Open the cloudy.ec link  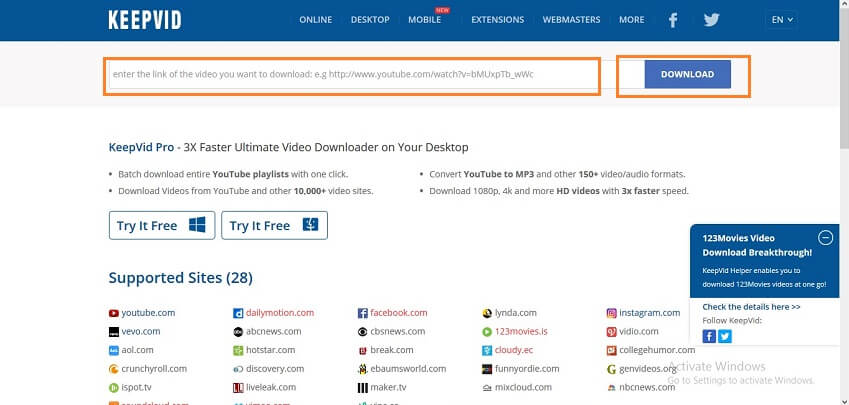coord(514,350)
